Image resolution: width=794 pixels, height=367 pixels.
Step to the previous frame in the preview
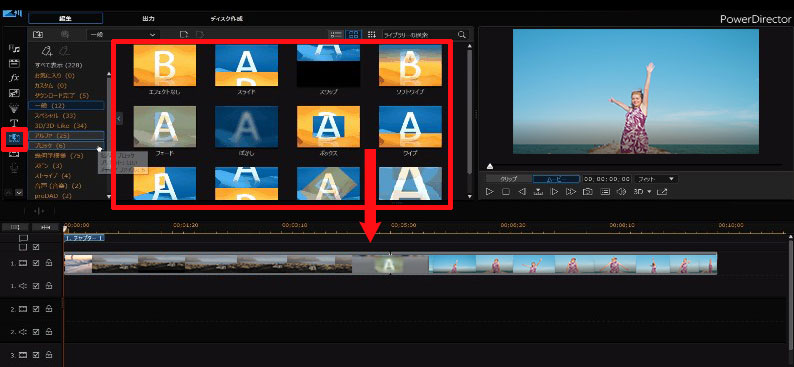point(522,192)
